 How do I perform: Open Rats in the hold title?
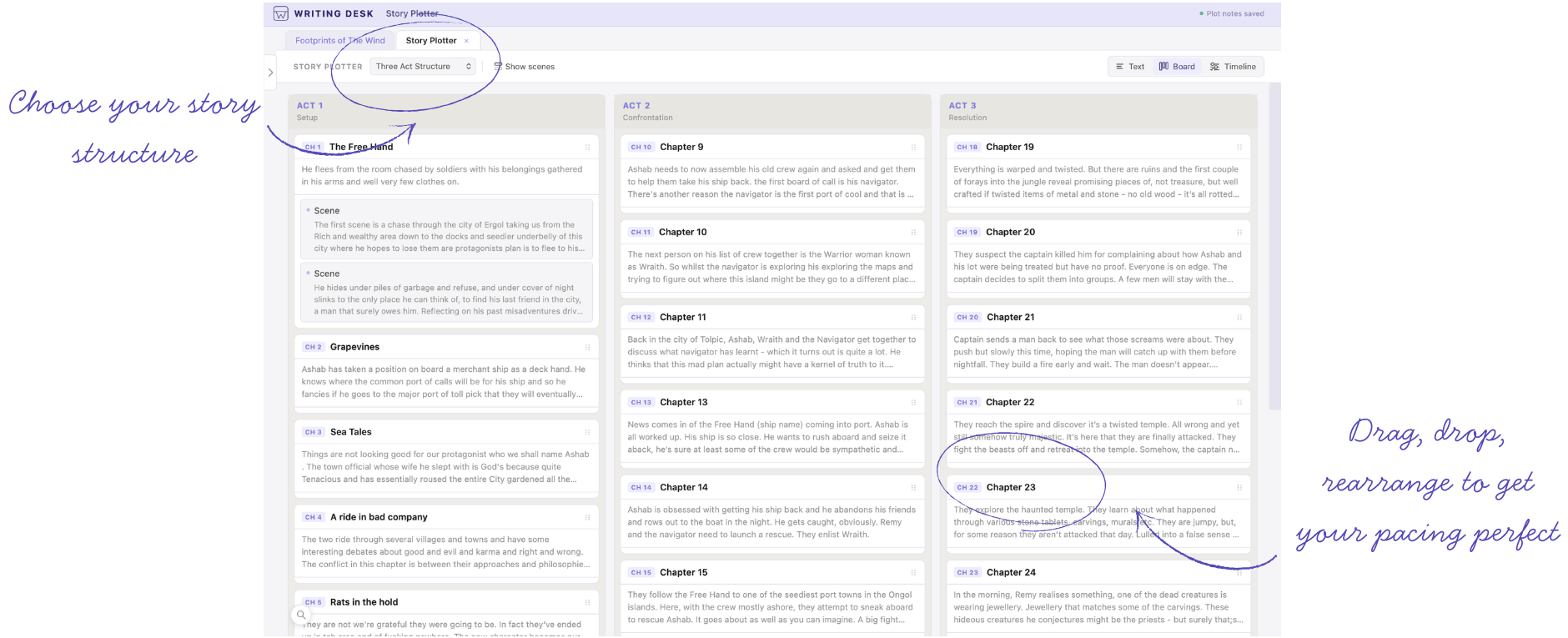click(x=364, y=602)
